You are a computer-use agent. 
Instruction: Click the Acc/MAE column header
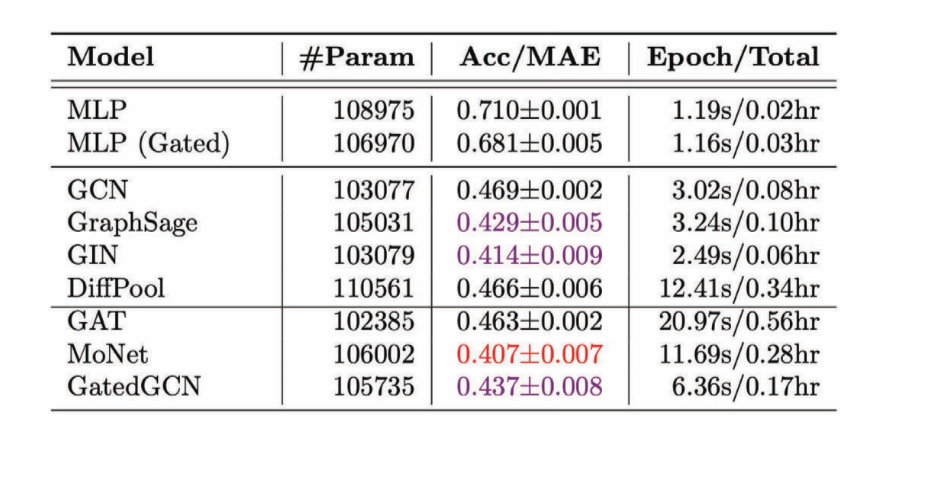tap(530, 57)
